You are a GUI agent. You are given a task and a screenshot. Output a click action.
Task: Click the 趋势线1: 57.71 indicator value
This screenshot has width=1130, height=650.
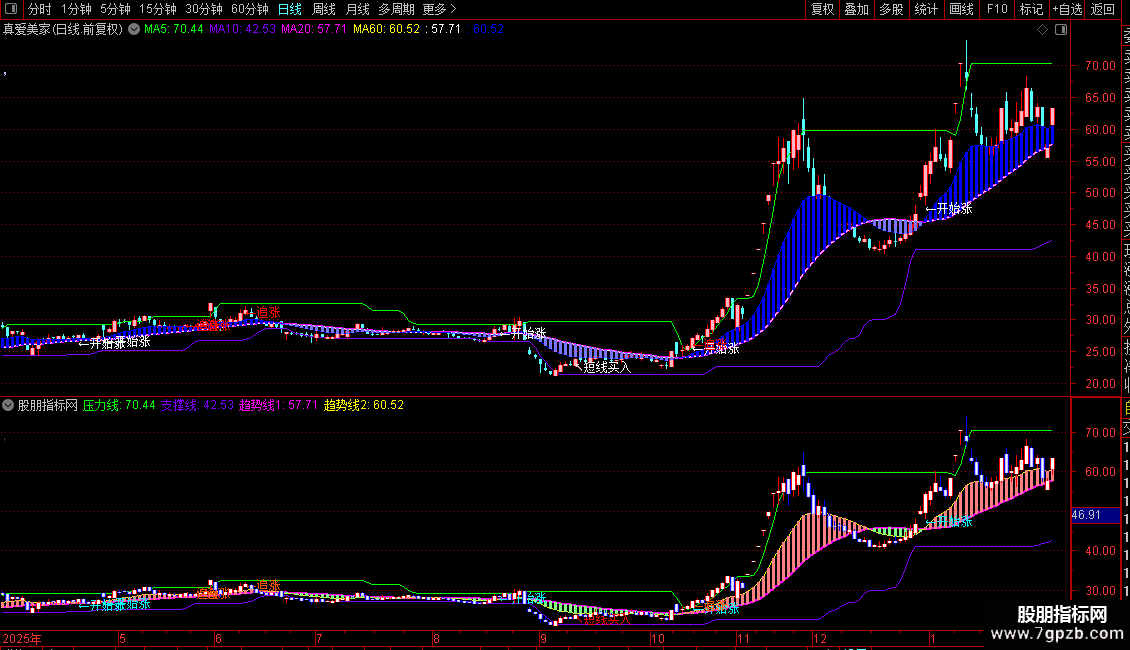(x=278, y=405)
